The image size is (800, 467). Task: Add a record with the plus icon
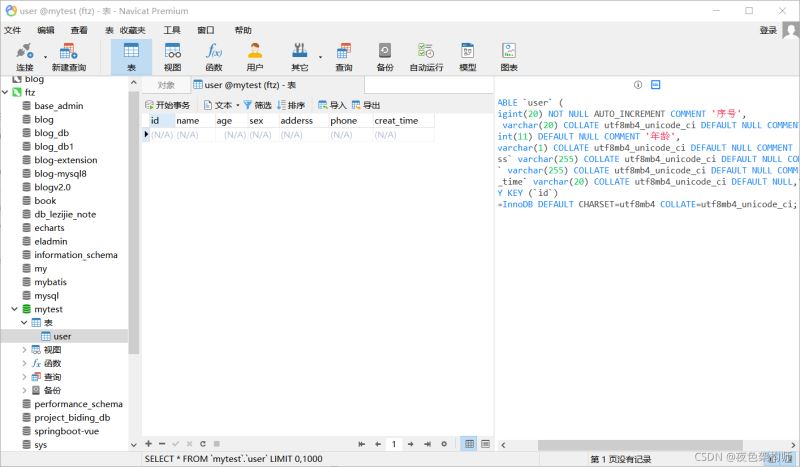[148, 444]
